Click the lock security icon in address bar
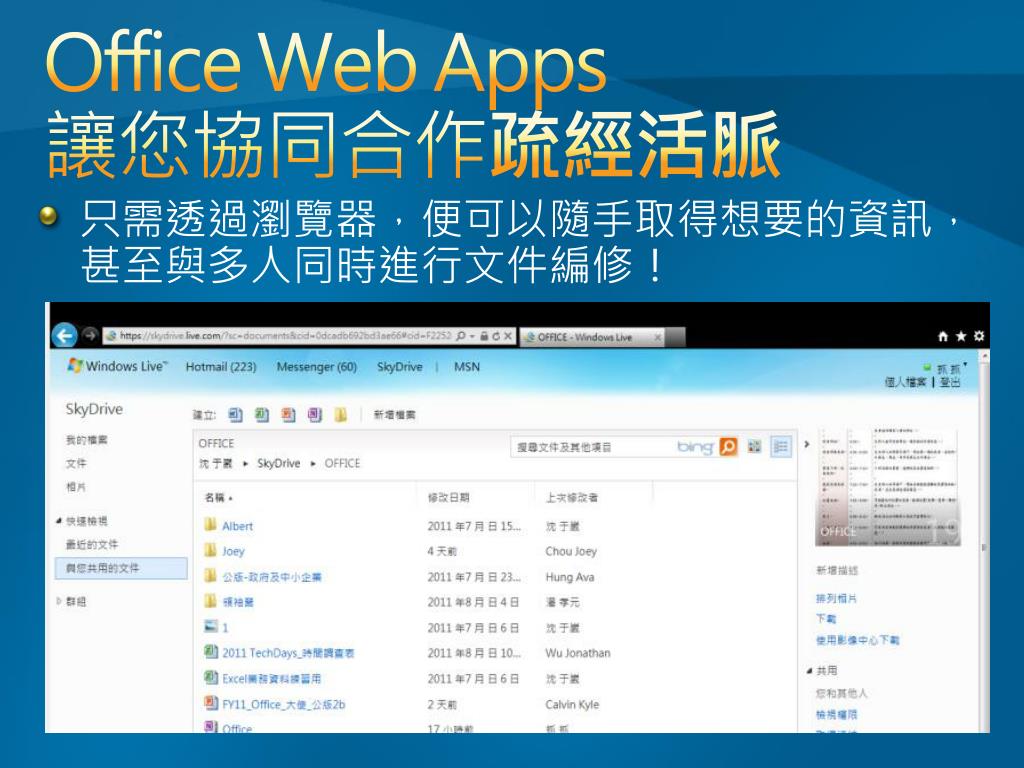Viewport: 1024px width, 768px height. 484,336
